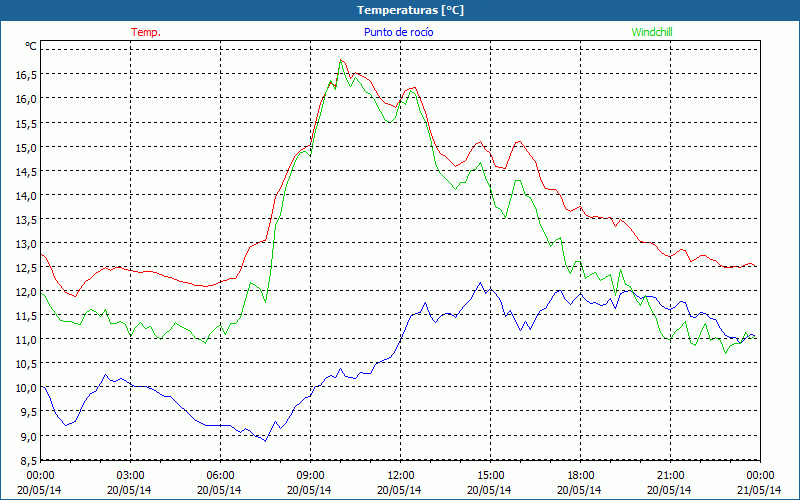Click the '11,5' y-axis value
Viewport: 800px width, 500px height.
point(26,316)
